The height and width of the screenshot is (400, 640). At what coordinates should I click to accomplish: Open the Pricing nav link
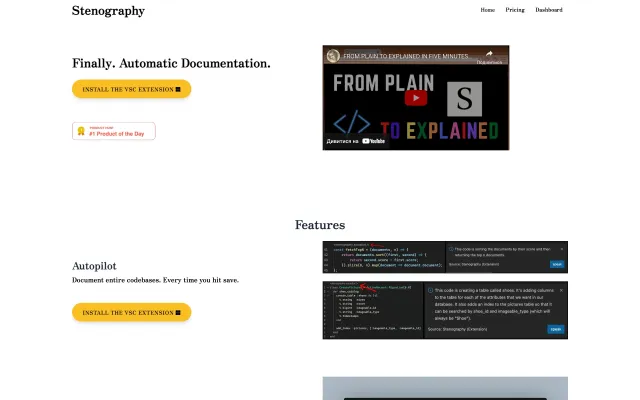tap(515, 10)
